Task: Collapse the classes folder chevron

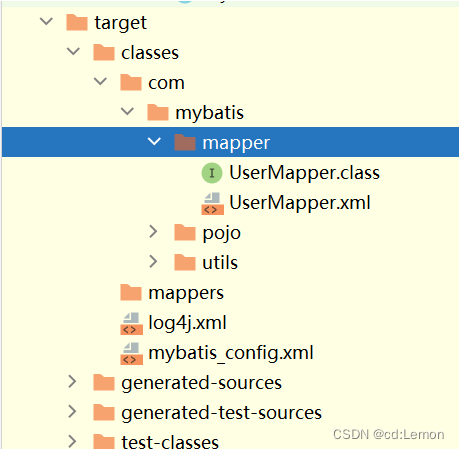Action: pos(73,52)
